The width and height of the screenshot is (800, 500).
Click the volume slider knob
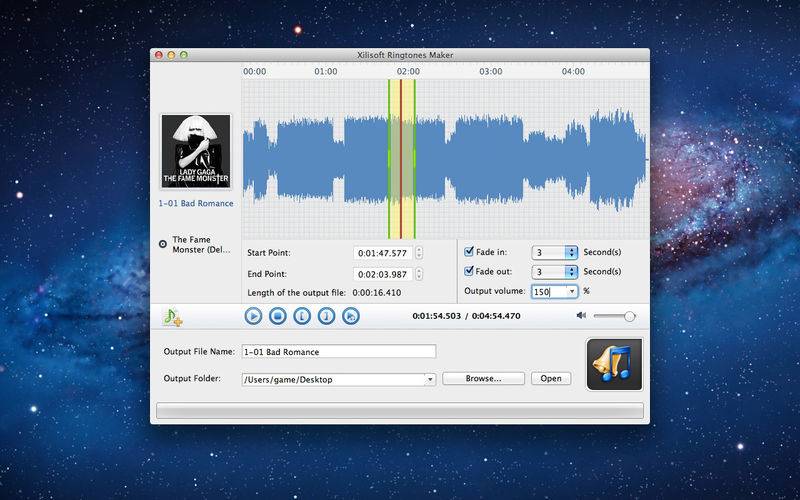coord(630,316)
